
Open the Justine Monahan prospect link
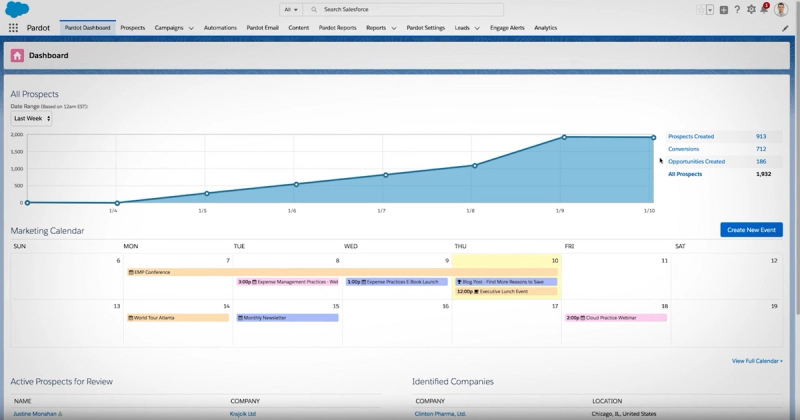click(35, 414)
